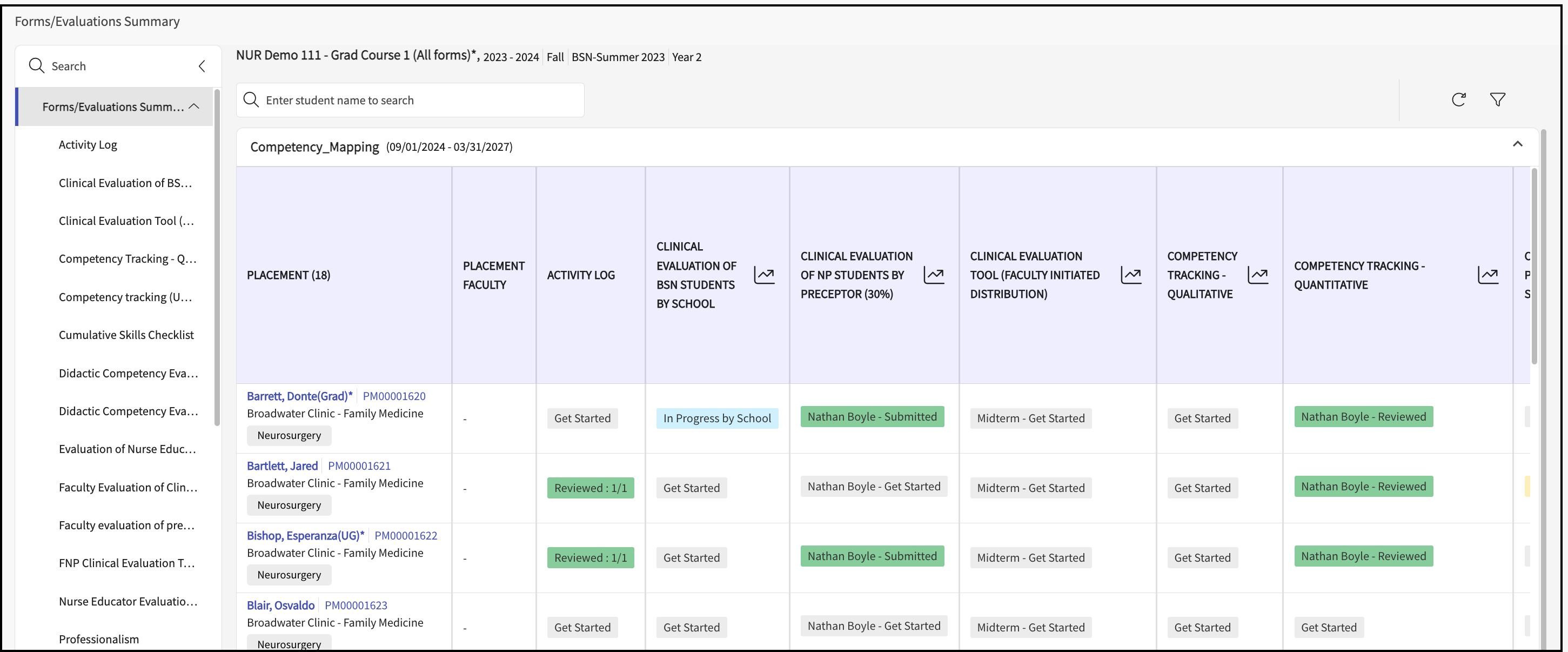The height and width of the screenshot is (652, 1568).
Task: Open Cumulative Skills Checklist sidebar item
Action: [x=126, y=335]
